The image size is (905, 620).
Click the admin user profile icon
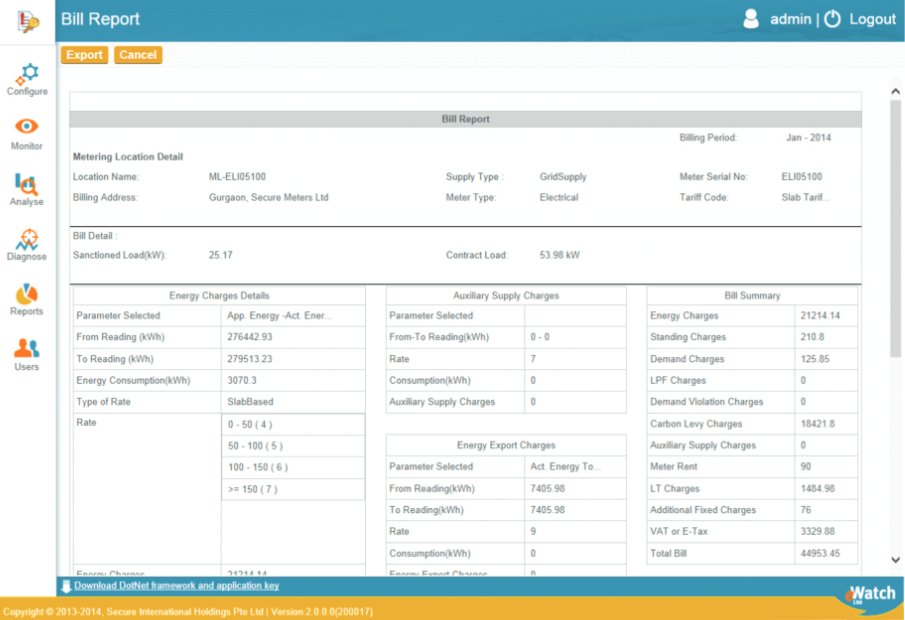click(751, 19)
